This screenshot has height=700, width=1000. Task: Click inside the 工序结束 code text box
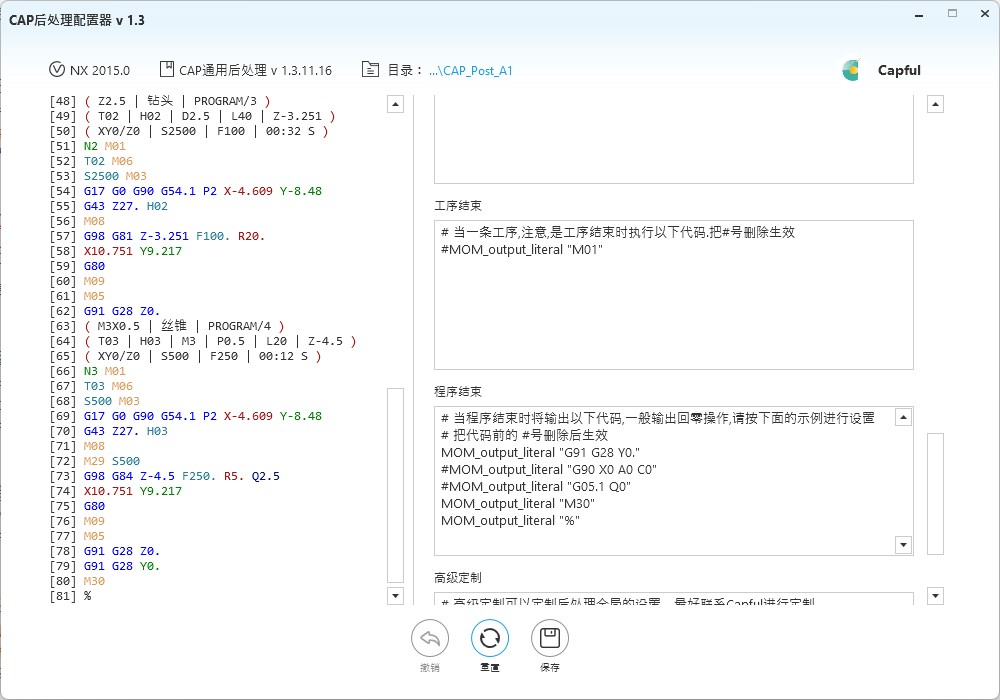coord(673,295)
